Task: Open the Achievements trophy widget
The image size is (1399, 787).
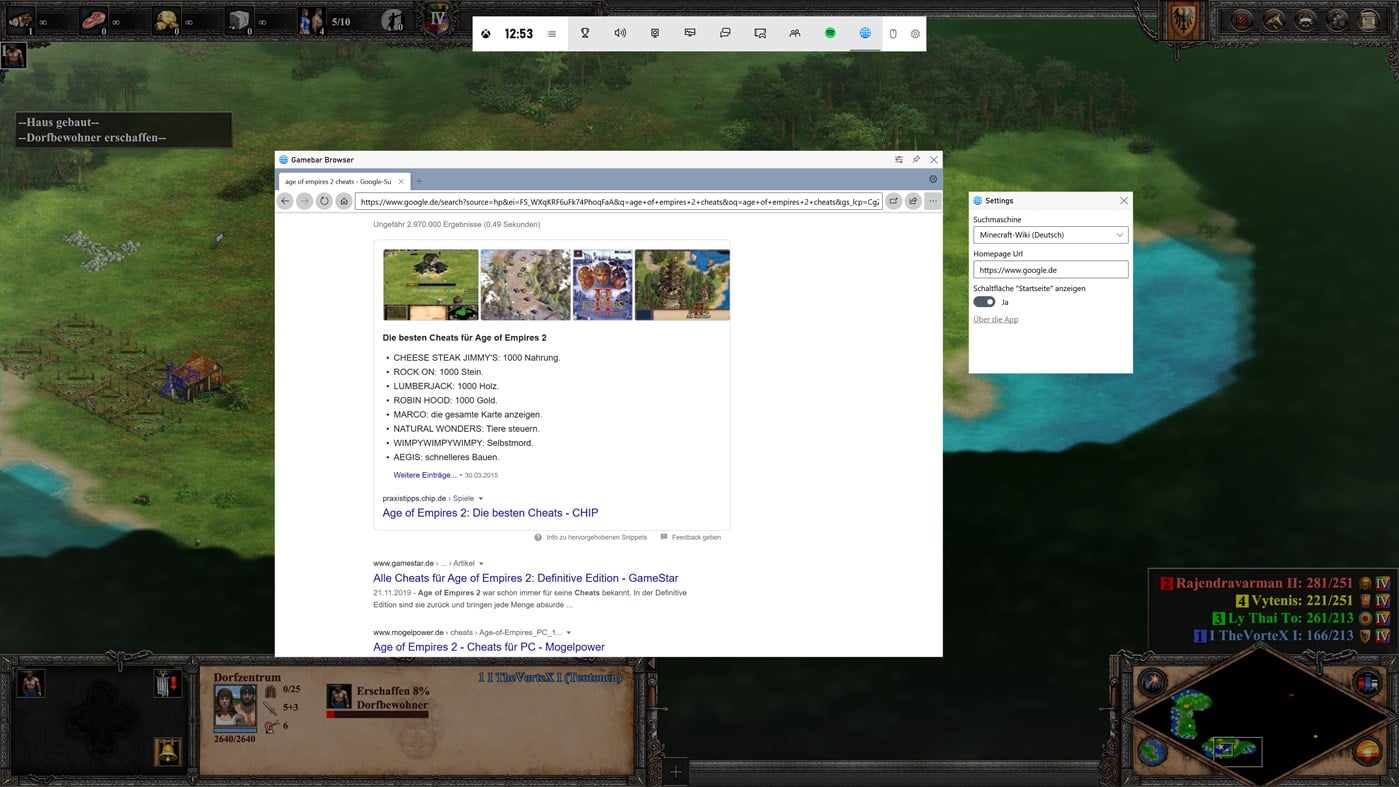Action: pos(585,33)
